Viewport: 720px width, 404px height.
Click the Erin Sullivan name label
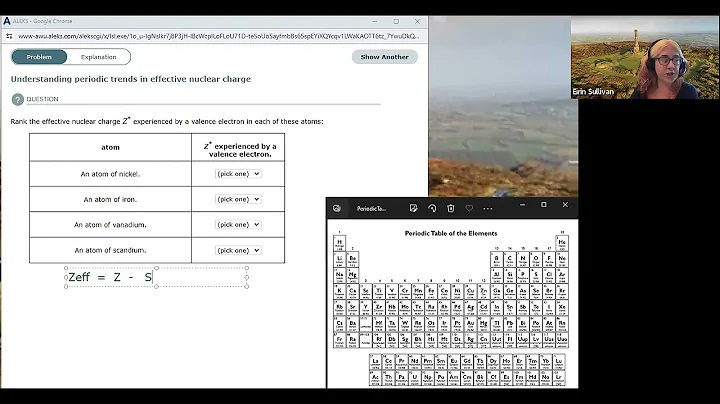pyautogui.click(x=593, y=91)
